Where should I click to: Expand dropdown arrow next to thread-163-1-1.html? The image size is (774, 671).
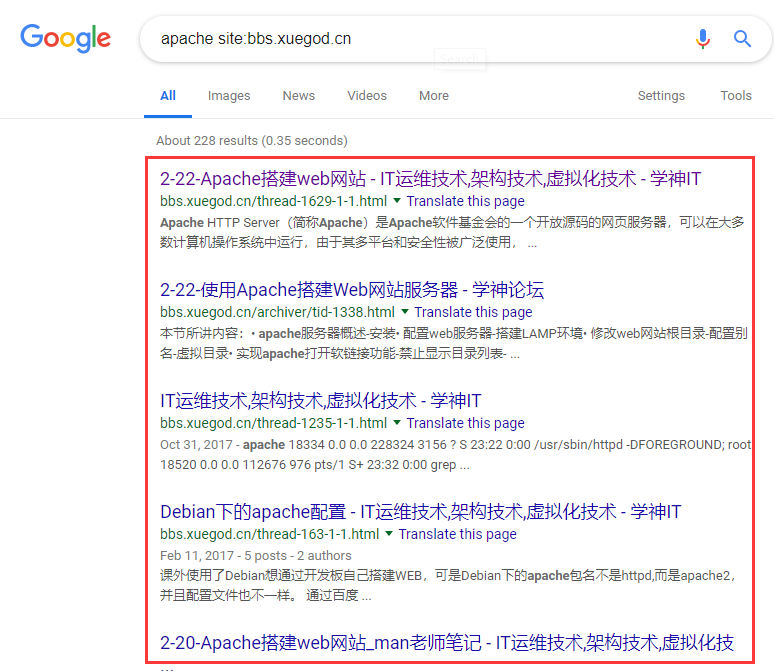[x=389, y=534]
